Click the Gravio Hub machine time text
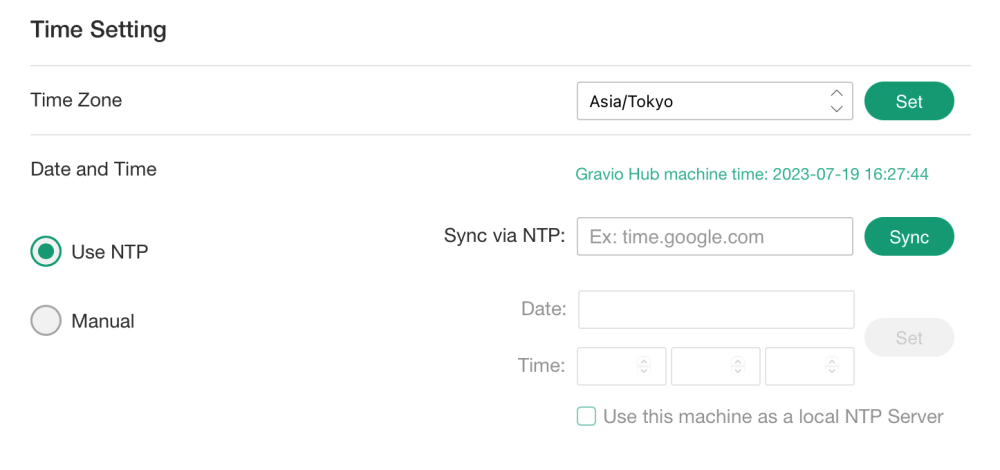1000x470 pixels. pos(752,174)
